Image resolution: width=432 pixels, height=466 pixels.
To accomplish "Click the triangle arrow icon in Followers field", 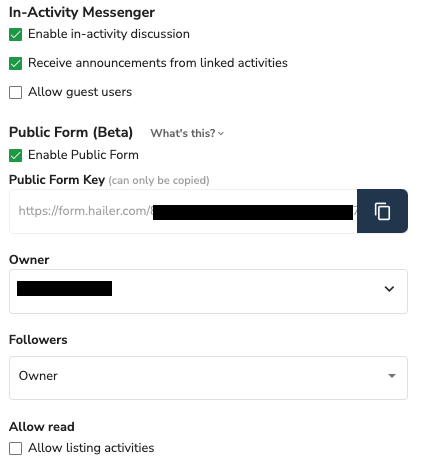I will 392,376.
